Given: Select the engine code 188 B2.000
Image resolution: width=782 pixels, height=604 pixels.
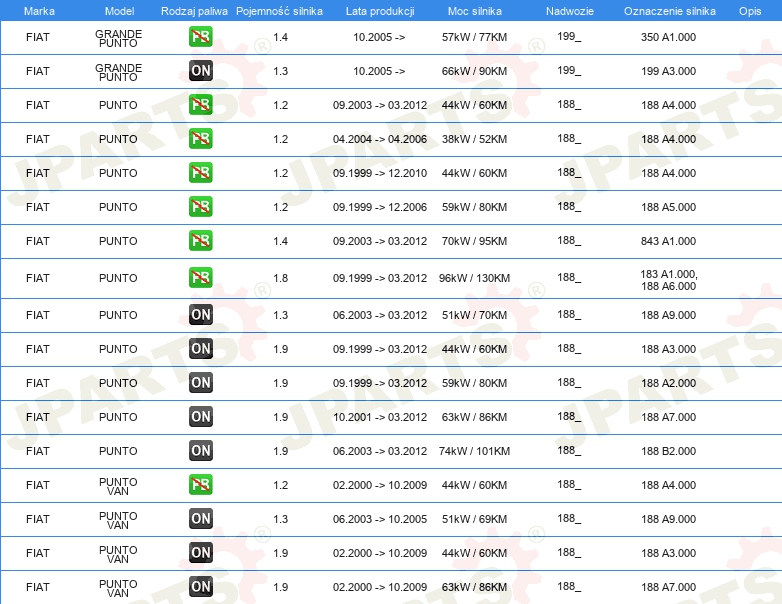Looking at the screenshot, I should 668,451.
